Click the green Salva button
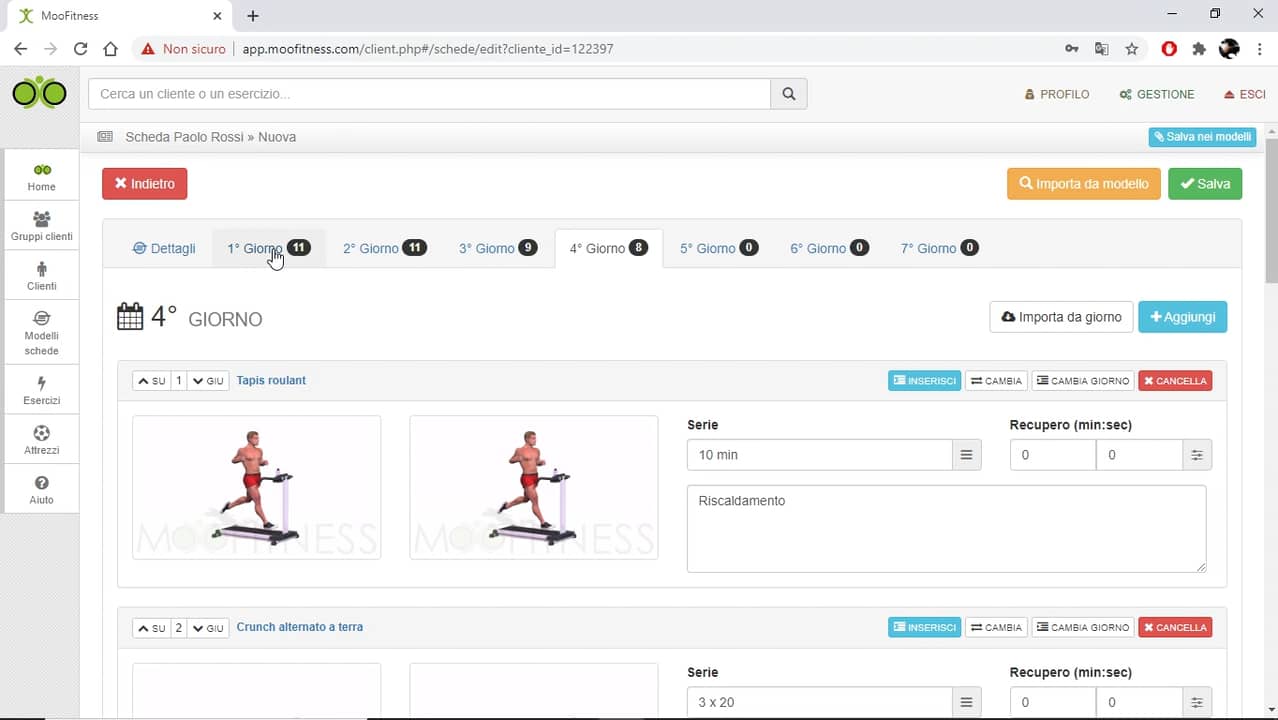Image resolution: width=1278 pixels, height=720 pixels. pyautogui.click(x=1205, y=184)
